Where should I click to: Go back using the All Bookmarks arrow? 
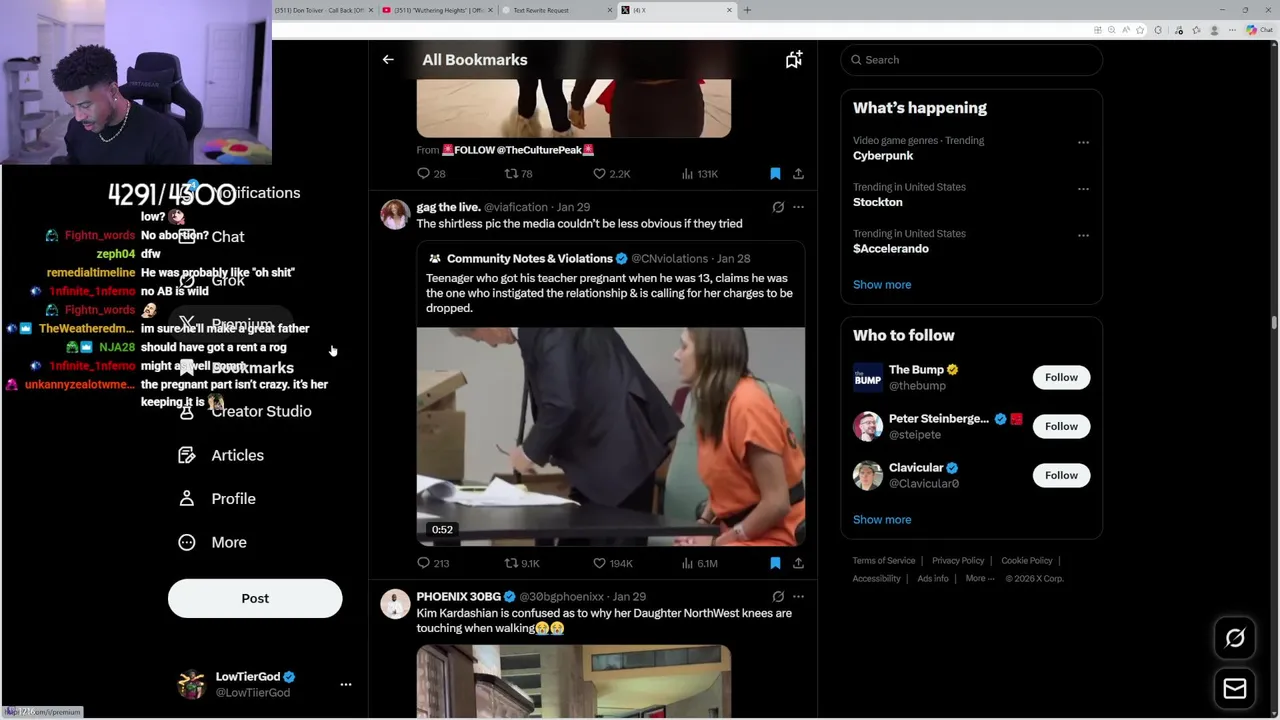pyautogui.click(x=388, y=60)
